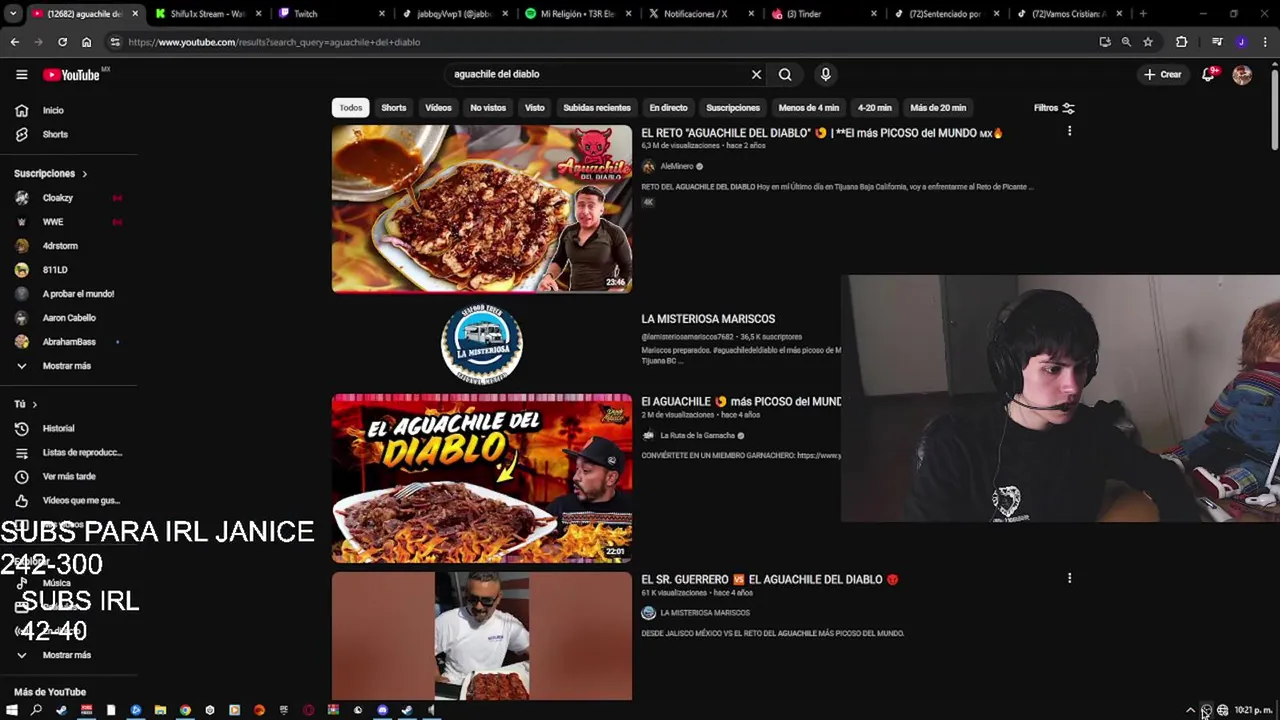The image size is (1280, 720).
Task: Open the Chrome three-dot menu
Action: [1266, 42]
